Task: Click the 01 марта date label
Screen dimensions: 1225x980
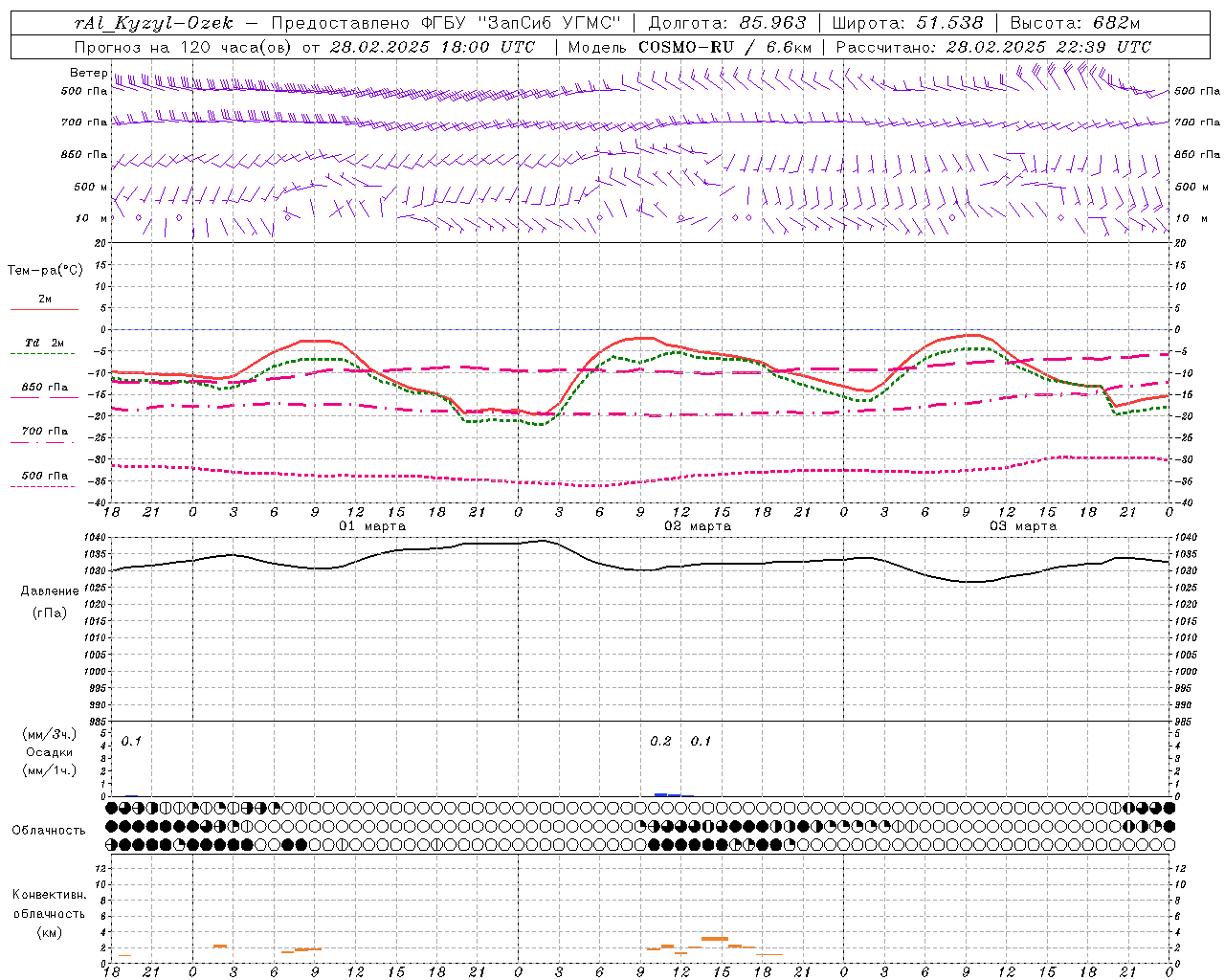Action: (x=372, y=526)
